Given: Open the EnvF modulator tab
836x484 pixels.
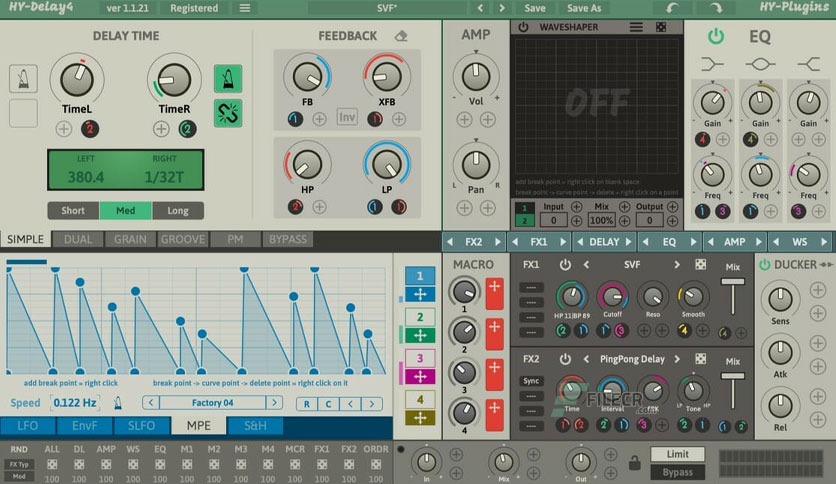Looking at the screenshot, I should click(85, 425).
